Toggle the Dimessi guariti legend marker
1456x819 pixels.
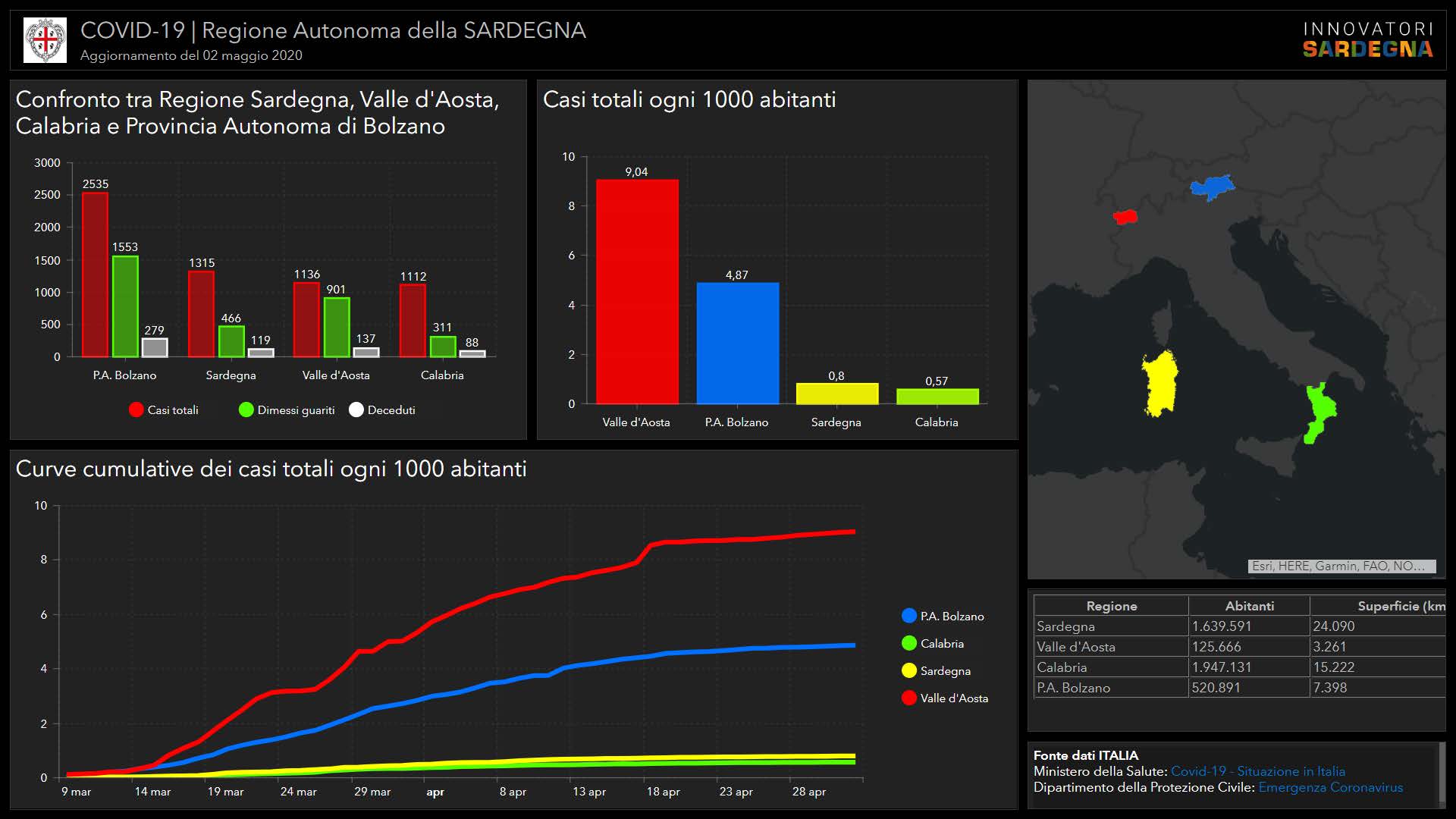pyautogui.click(x=246, y=410)
